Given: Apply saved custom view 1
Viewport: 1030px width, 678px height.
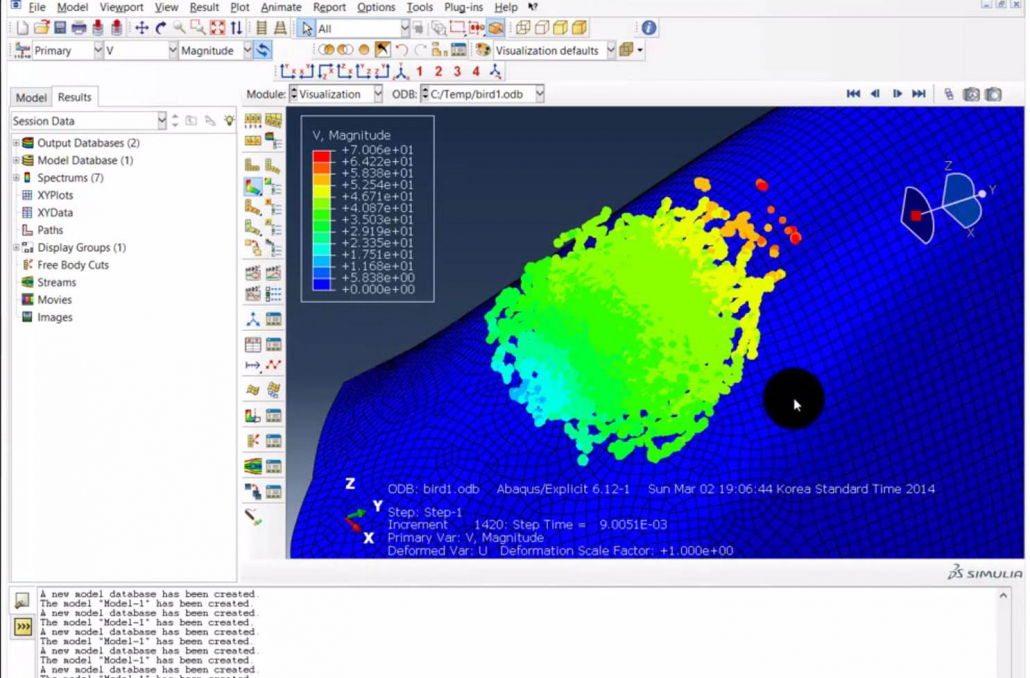Looking at the screenshot, I should point(419,71).
